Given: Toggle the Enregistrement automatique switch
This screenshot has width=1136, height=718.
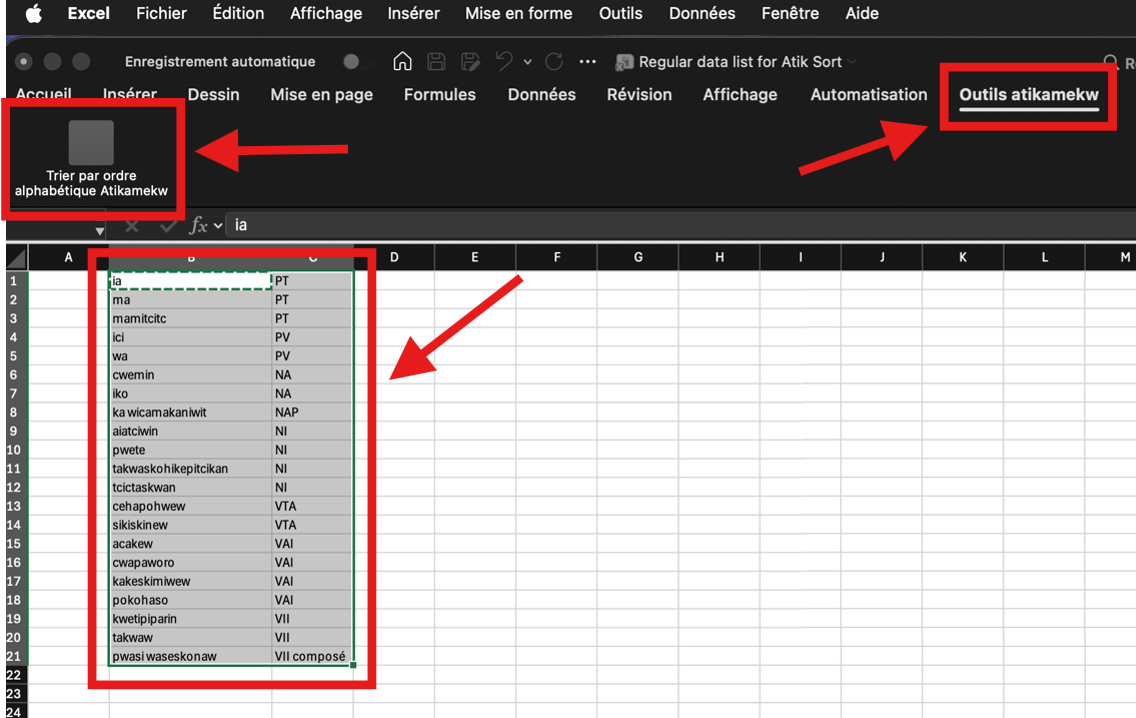Looking at the screenshot, I should coord(357,62).
